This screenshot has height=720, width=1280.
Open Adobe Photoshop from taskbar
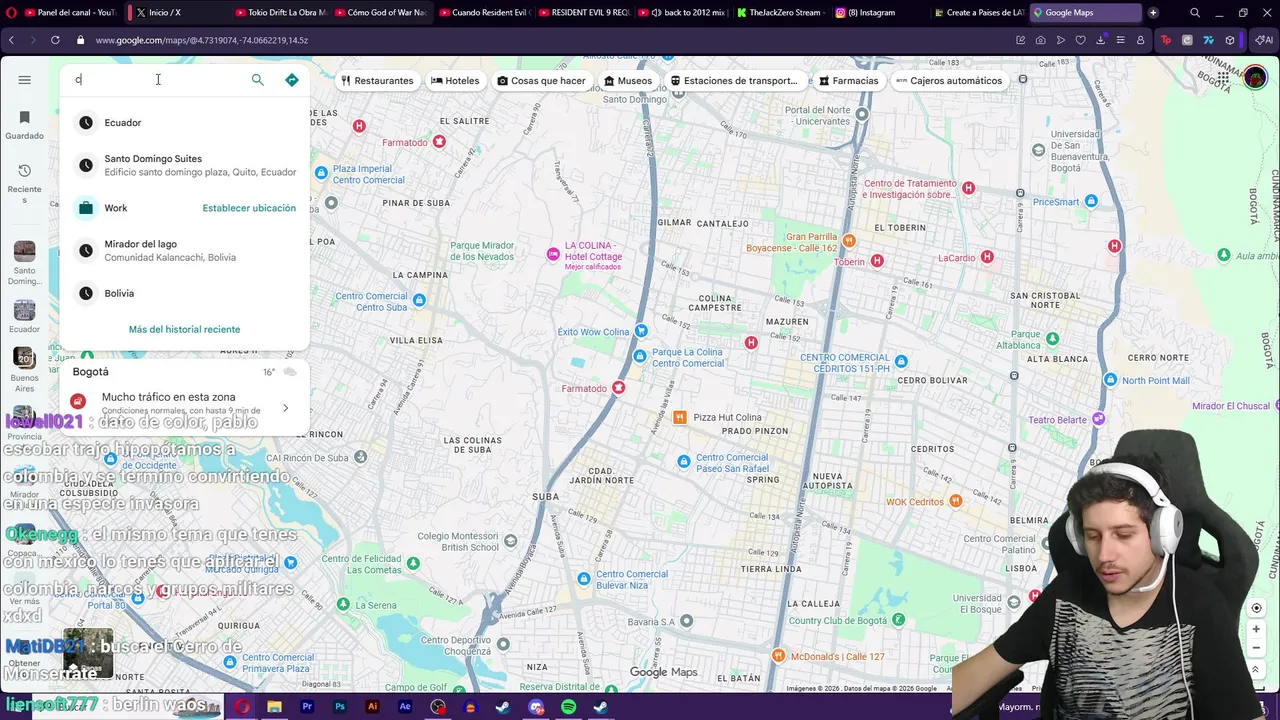click(340, 707)
